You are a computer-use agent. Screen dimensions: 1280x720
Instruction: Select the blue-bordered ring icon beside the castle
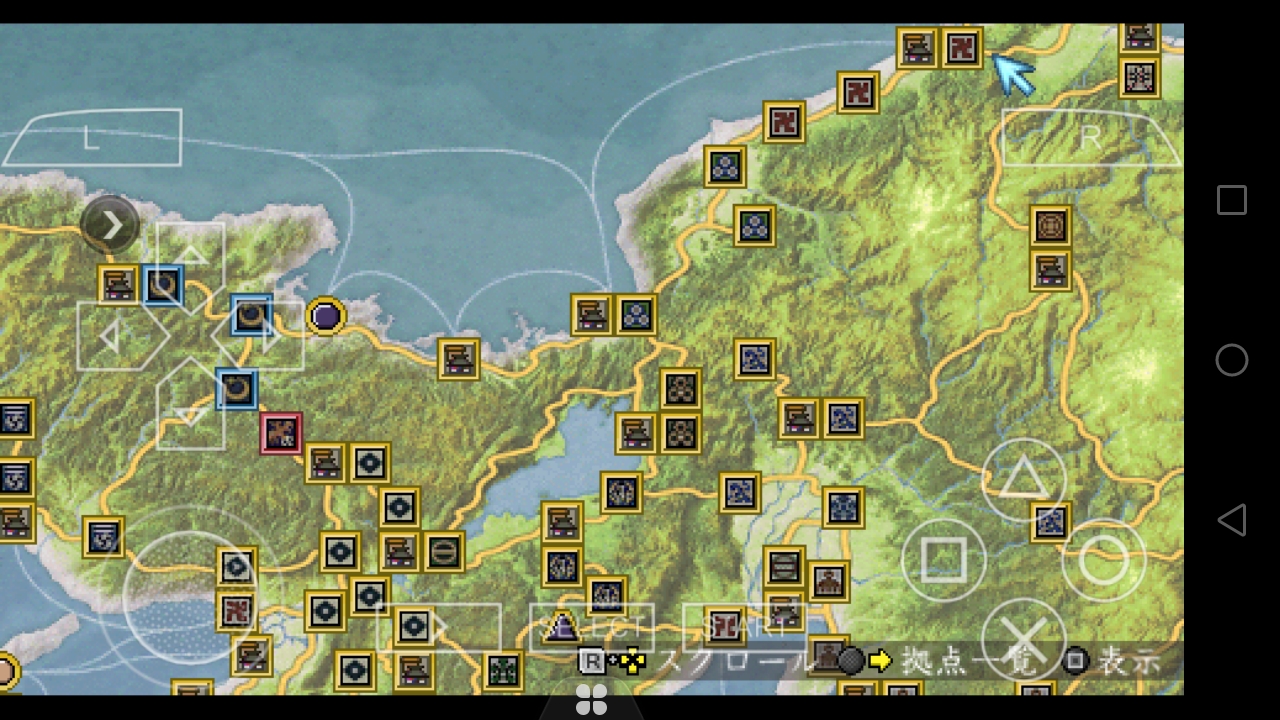click(163, 285)
